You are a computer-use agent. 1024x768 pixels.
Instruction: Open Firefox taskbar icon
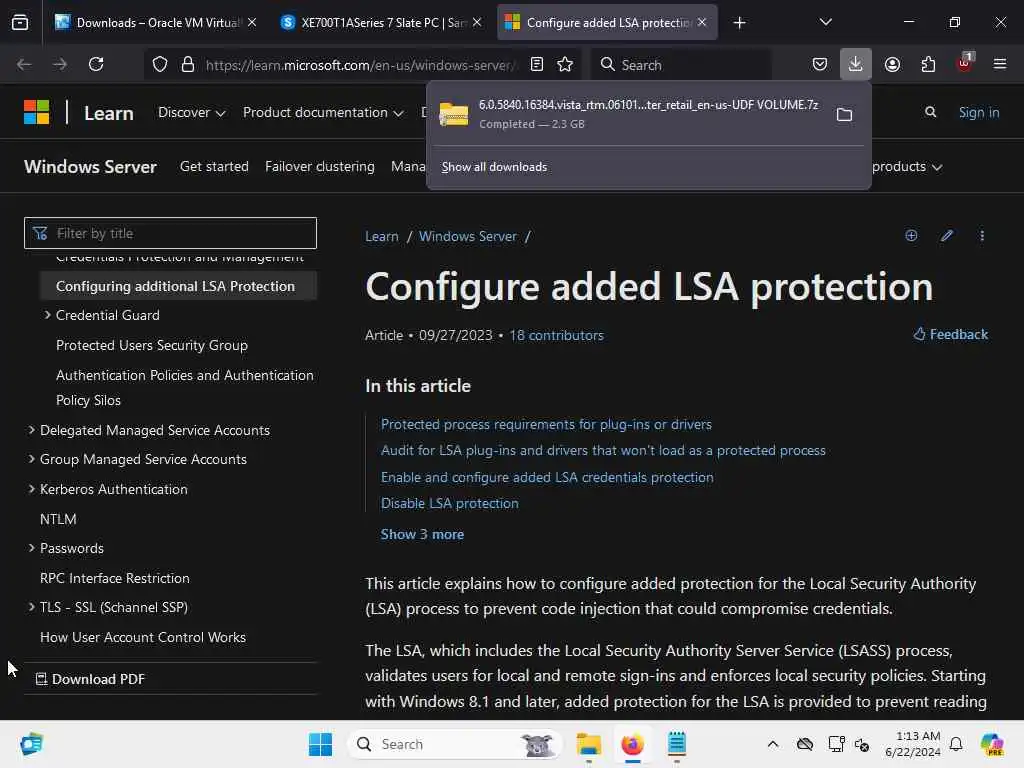[x=632, y=744]
